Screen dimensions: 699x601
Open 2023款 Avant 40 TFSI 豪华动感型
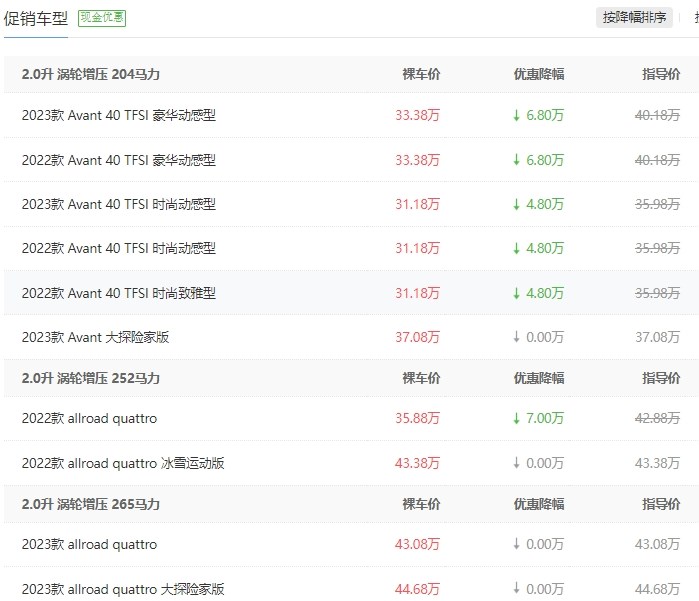[119, 115]
